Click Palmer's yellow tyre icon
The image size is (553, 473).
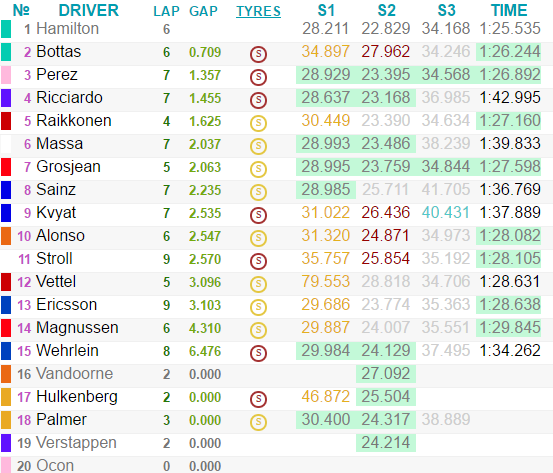(x=258, y=422)
